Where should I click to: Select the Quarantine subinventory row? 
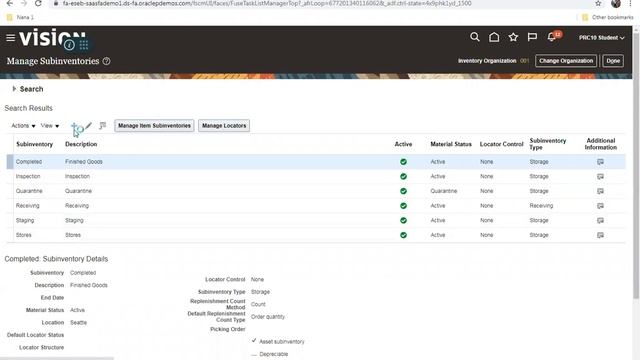[x=316, y=191]
